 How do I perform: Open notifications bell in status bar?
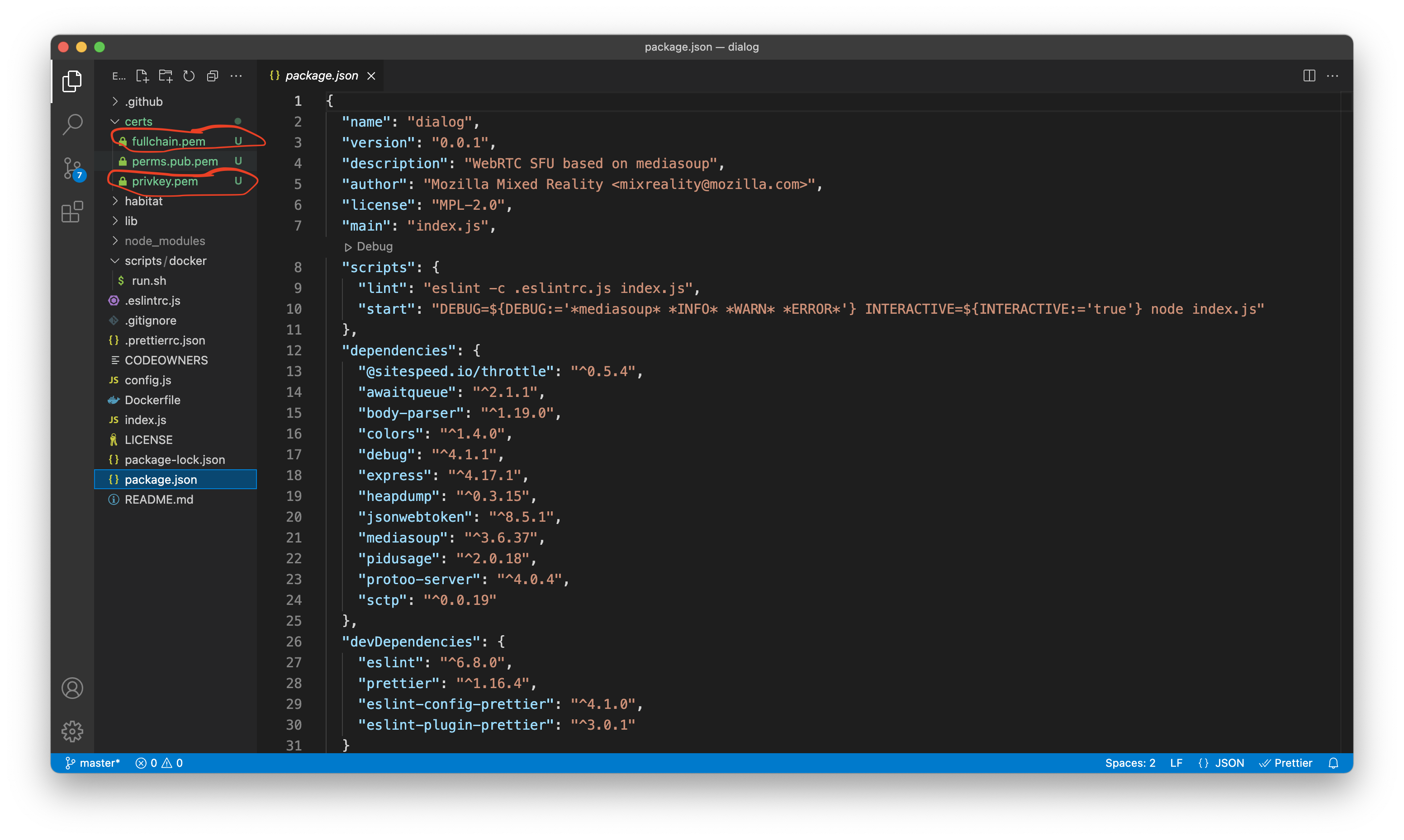[x=1333, y=763]
